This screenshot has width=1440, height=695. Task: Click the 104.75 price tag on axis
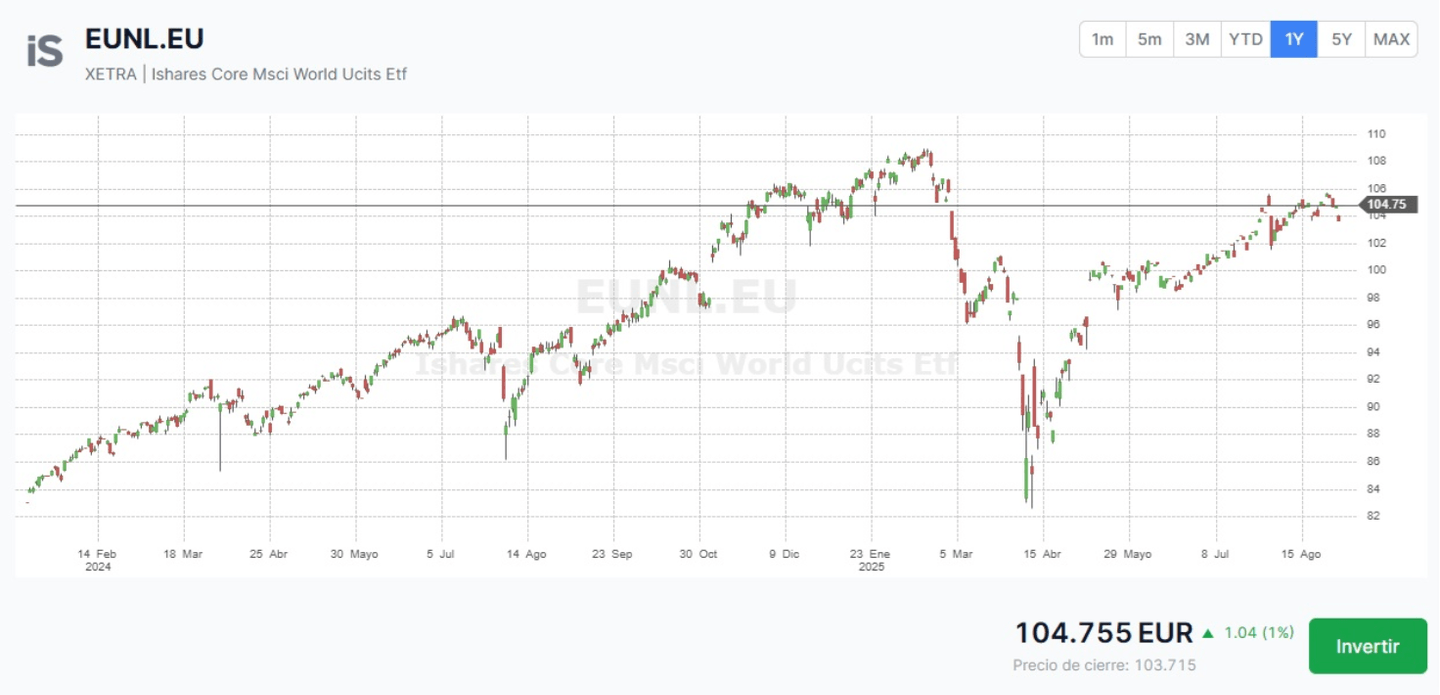1386,205
